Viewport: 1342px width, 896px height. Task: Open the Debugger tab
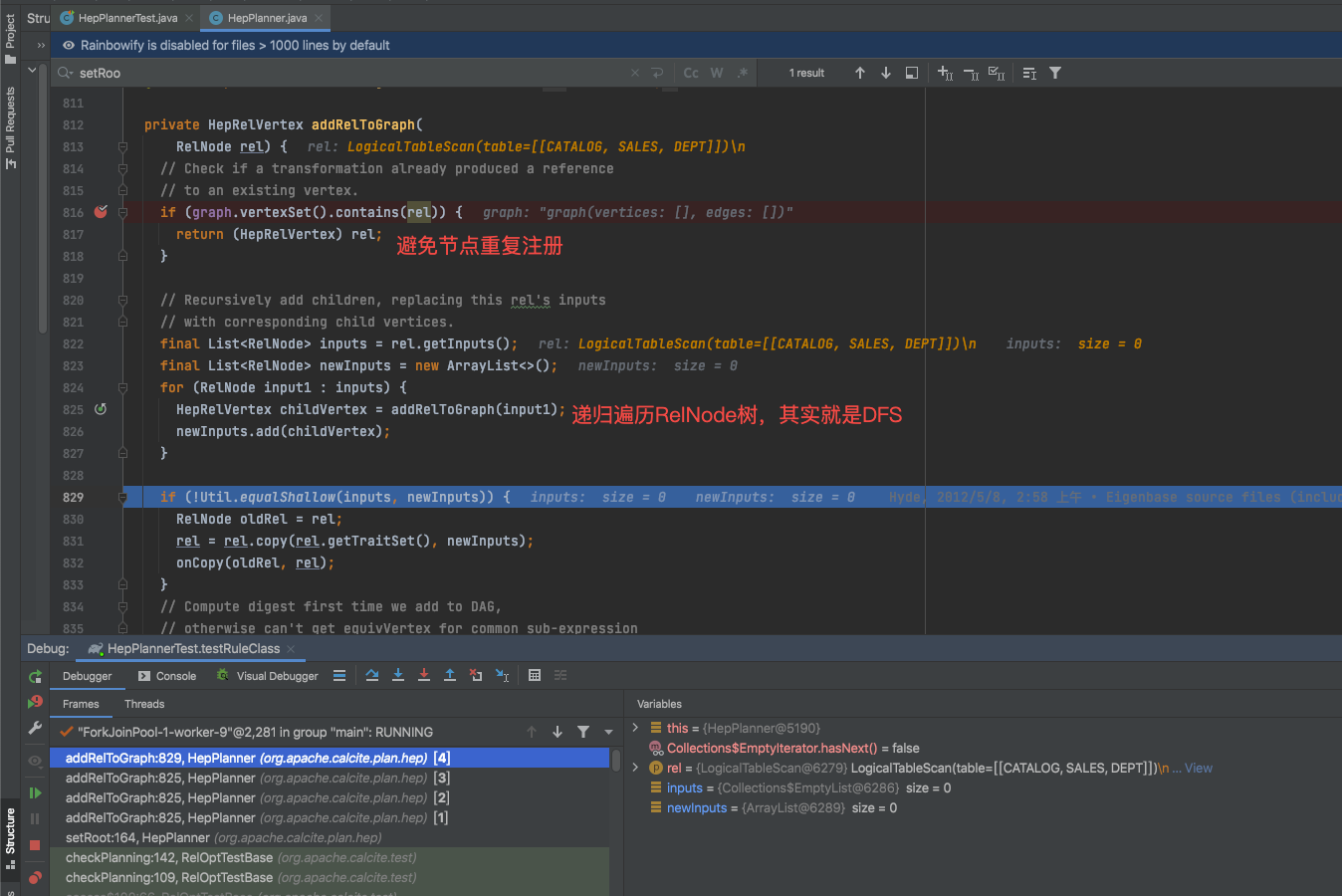[88, 676]
